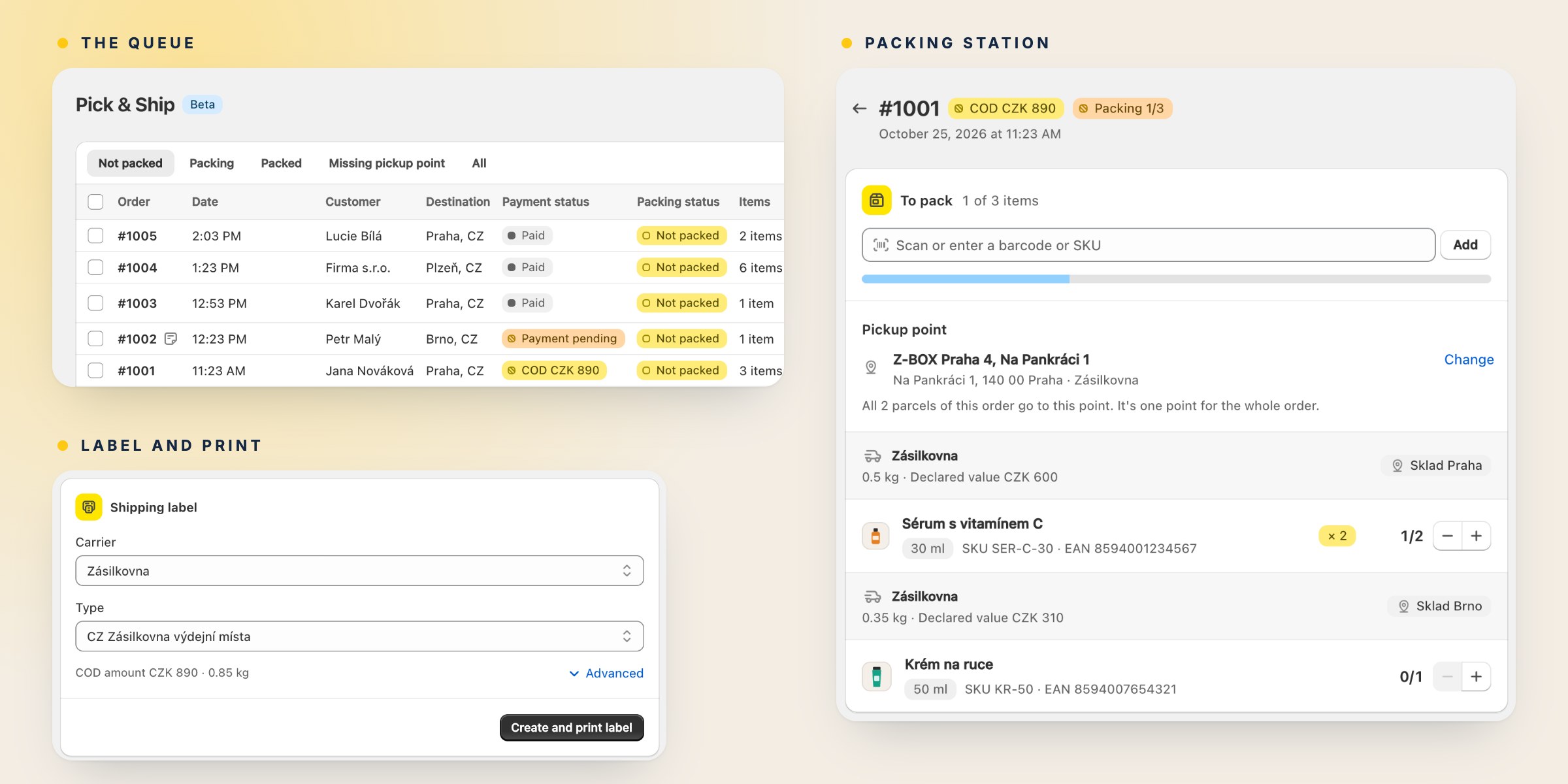Select the checkbox for order #1005
The image size is (1568, 784).
95,235
